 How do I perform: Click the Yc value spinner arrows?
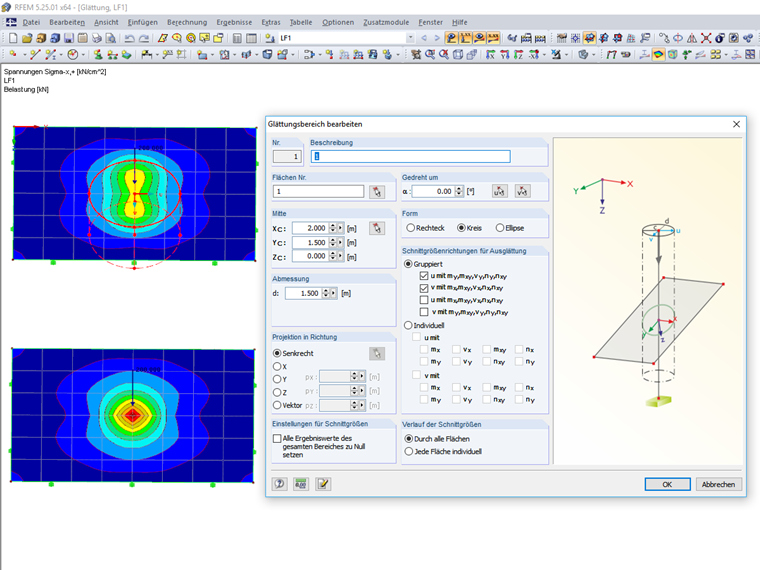[332, 242]
